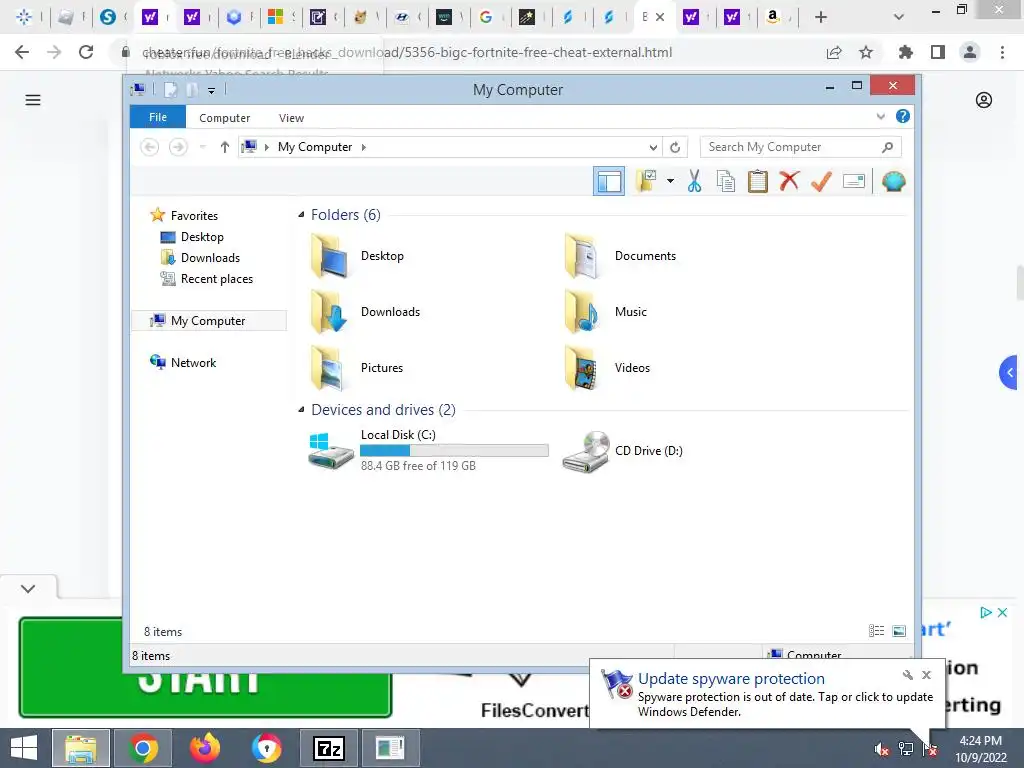
Task: Open Chrome three-dot menu
Action: pyautogui.click(x=1002, y=52)
